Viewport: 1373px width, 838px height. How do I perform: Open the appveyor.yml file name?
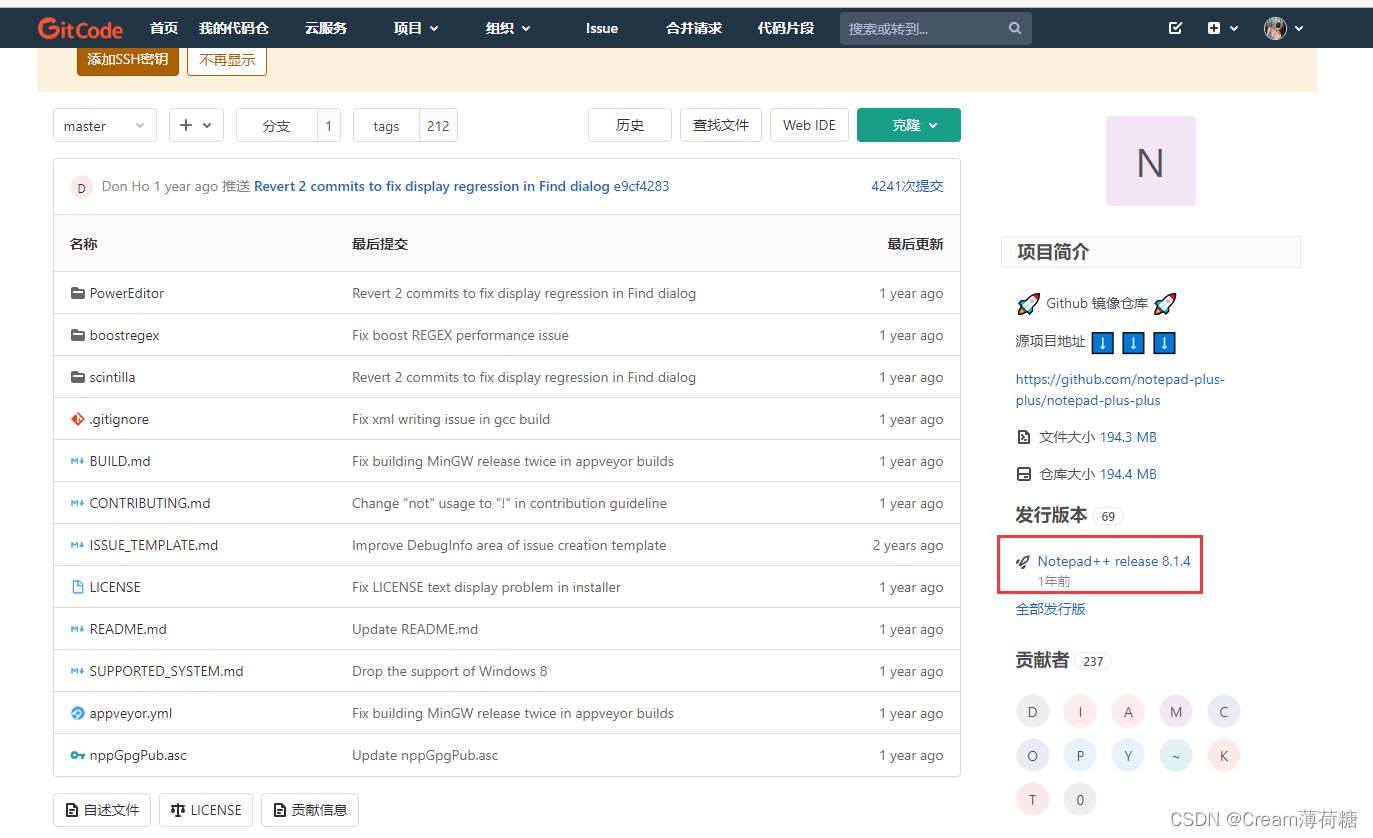click(131, 713)
